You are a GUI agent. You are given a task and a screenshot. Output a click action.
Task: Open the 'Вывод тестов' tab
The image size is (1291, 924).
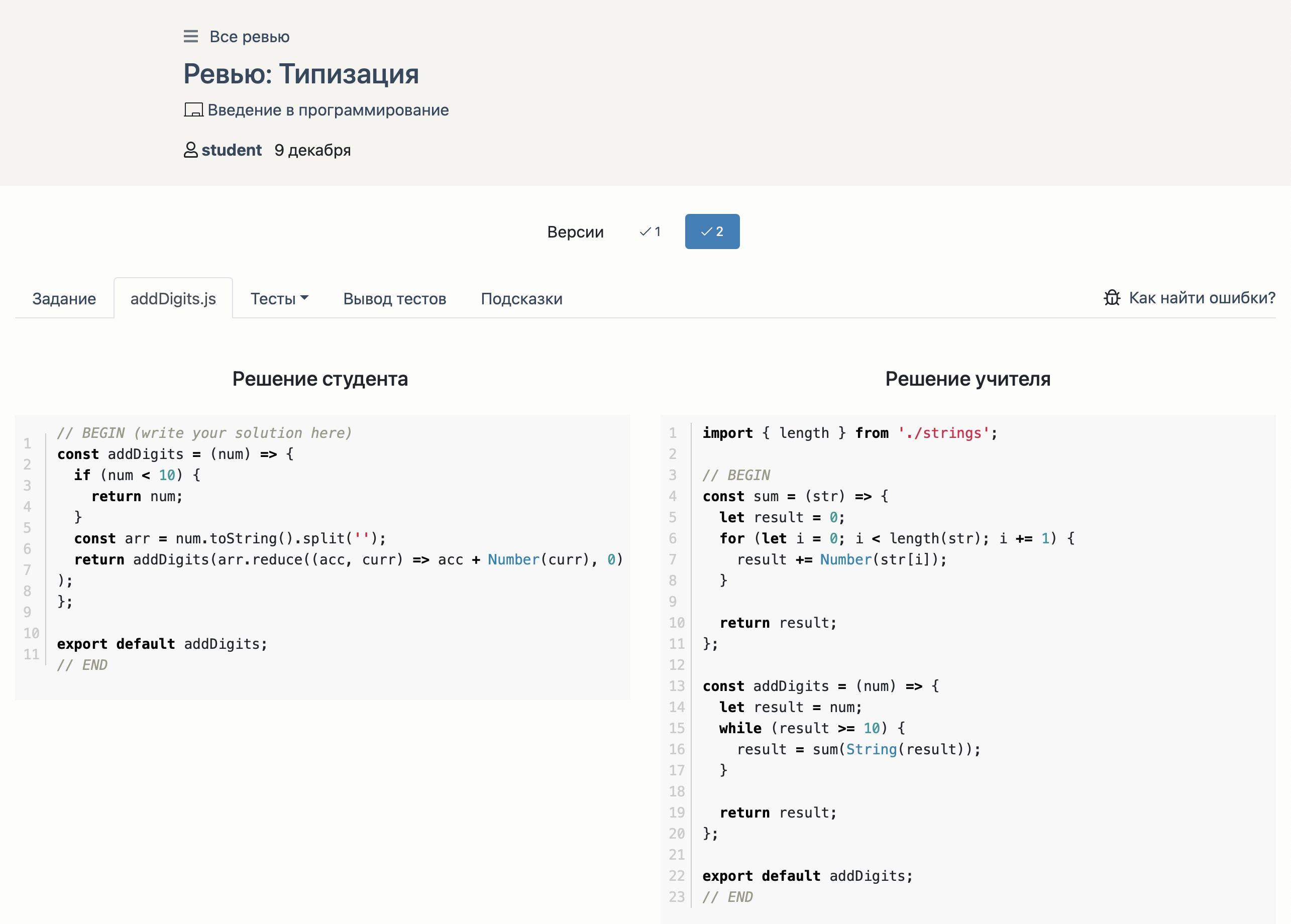pos(394,299)
